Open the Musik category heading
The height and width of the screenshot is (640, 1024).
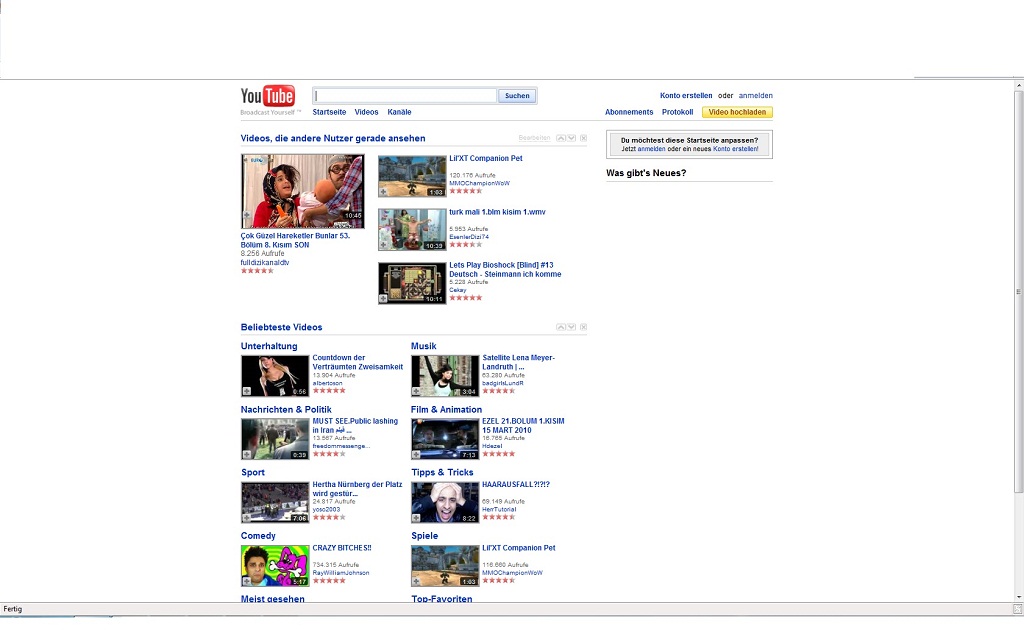coord(424,346)
